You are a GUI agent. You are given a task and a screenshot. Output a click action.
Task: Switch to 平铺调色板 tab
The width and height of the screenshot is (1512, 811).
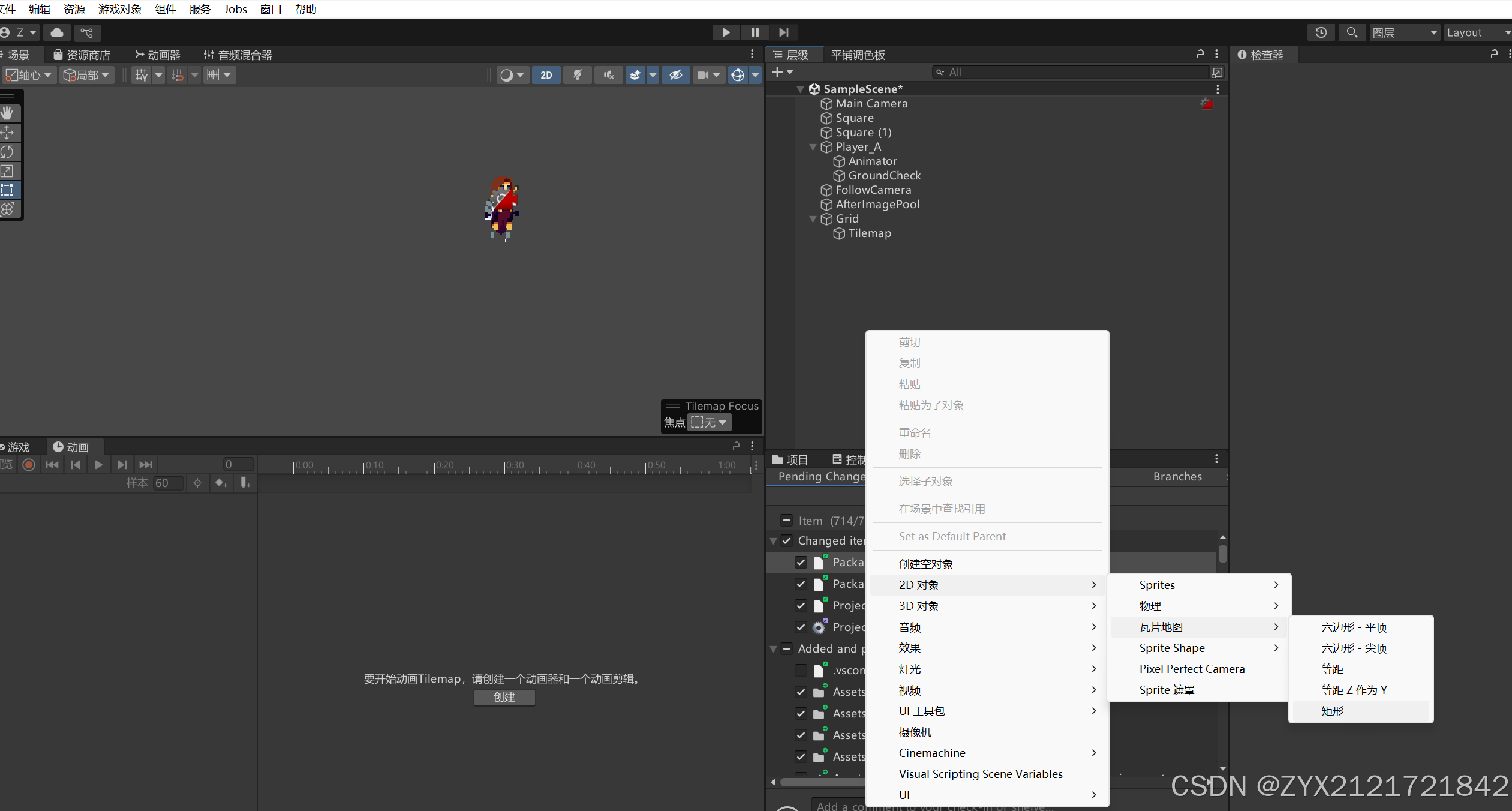tap(858, 55)
